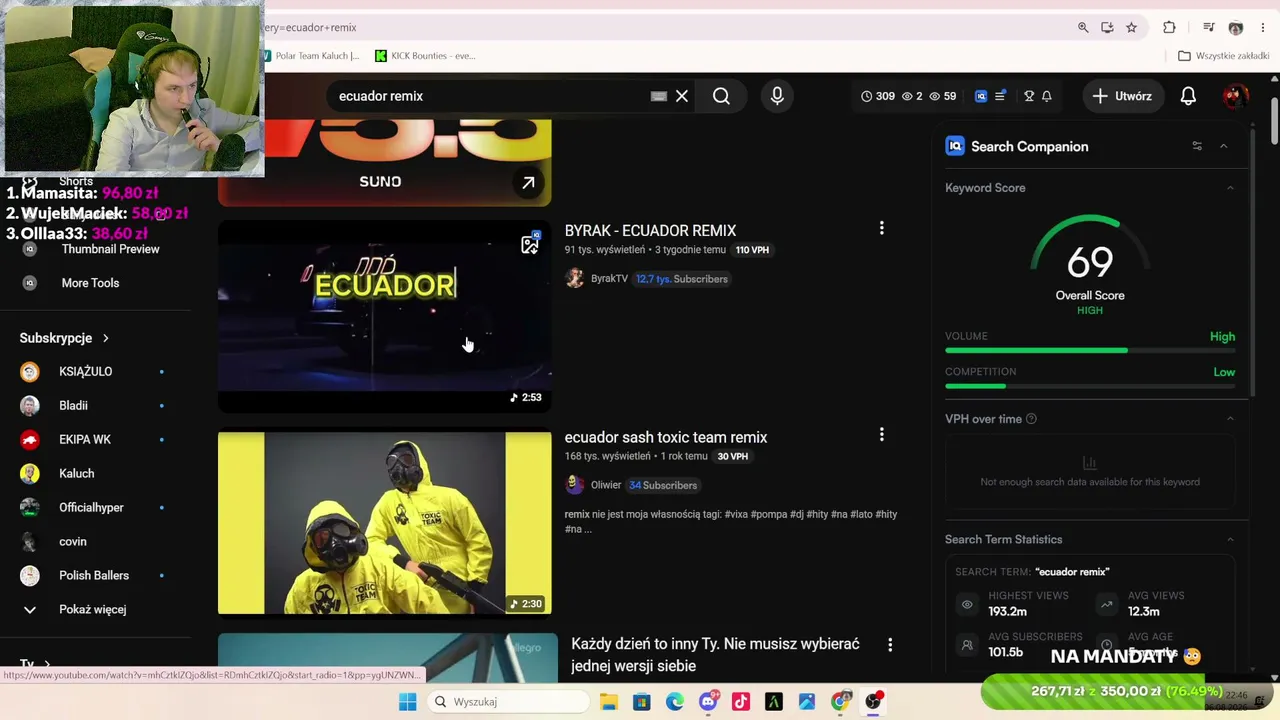Open the on-screen keyboard icon in search box
Image resolution: width=1280 pixels, height=720 pixels.
tap(658, 96)
